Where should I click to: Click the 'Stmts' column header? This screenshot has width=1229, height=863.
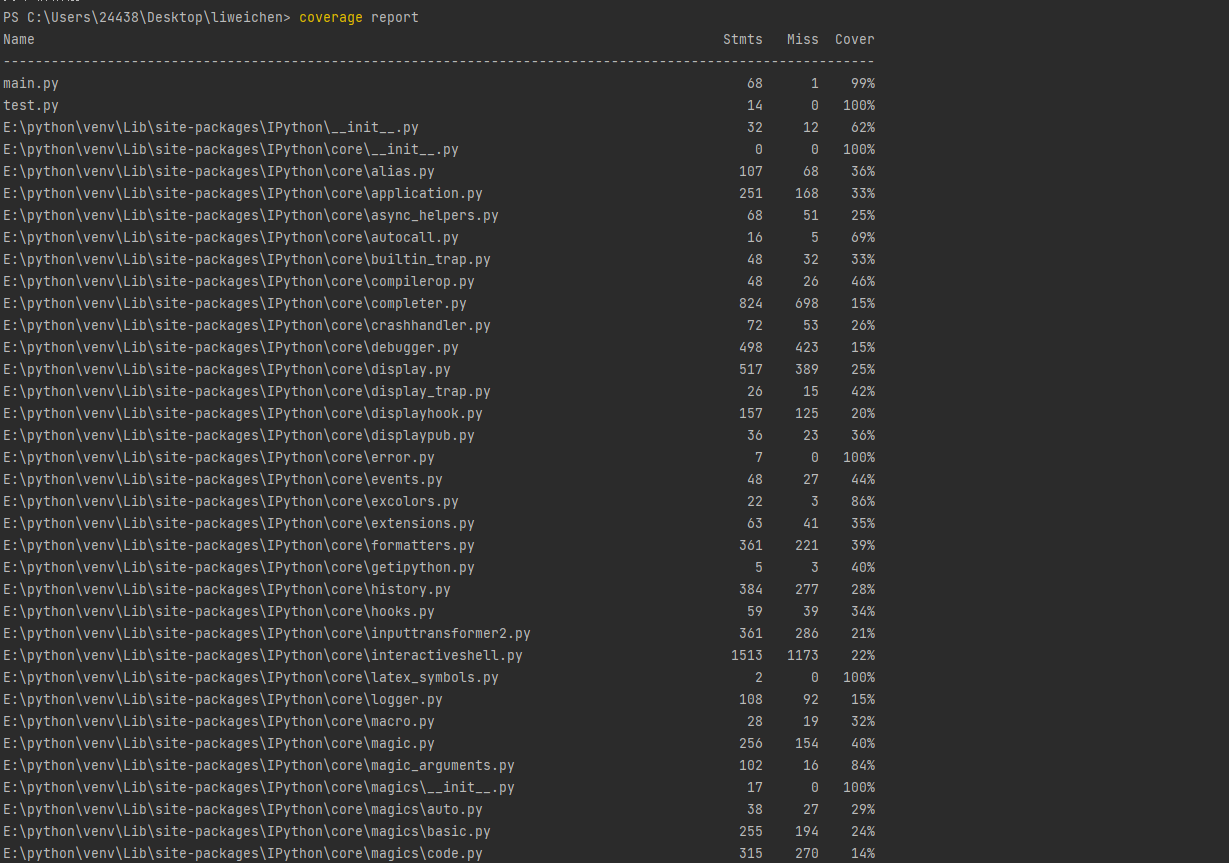(x=743, y=40)
